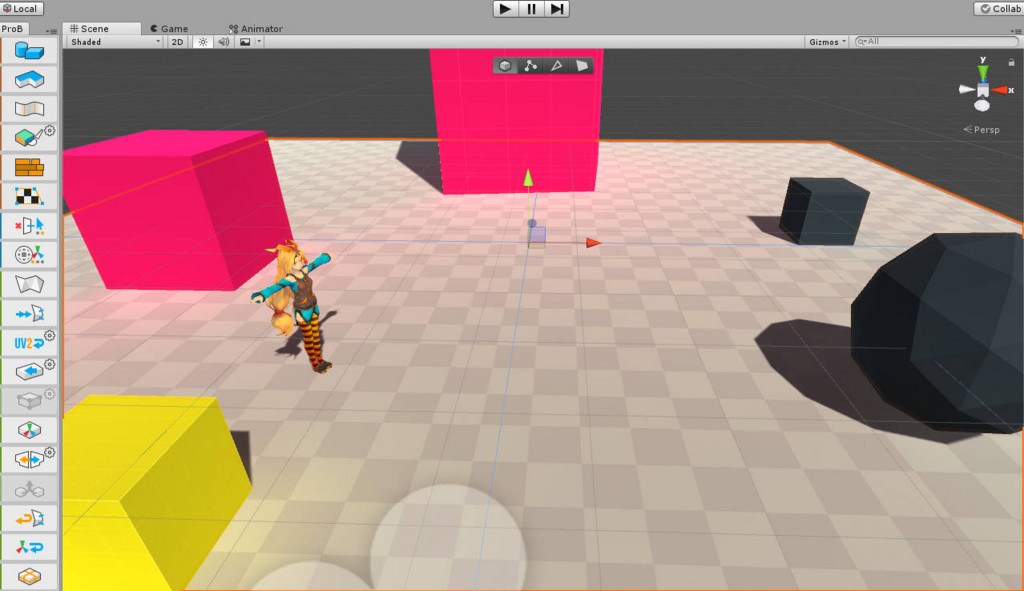
Task: Click the Conform Normals folded-mesh icon
Action: click(29, 284)
